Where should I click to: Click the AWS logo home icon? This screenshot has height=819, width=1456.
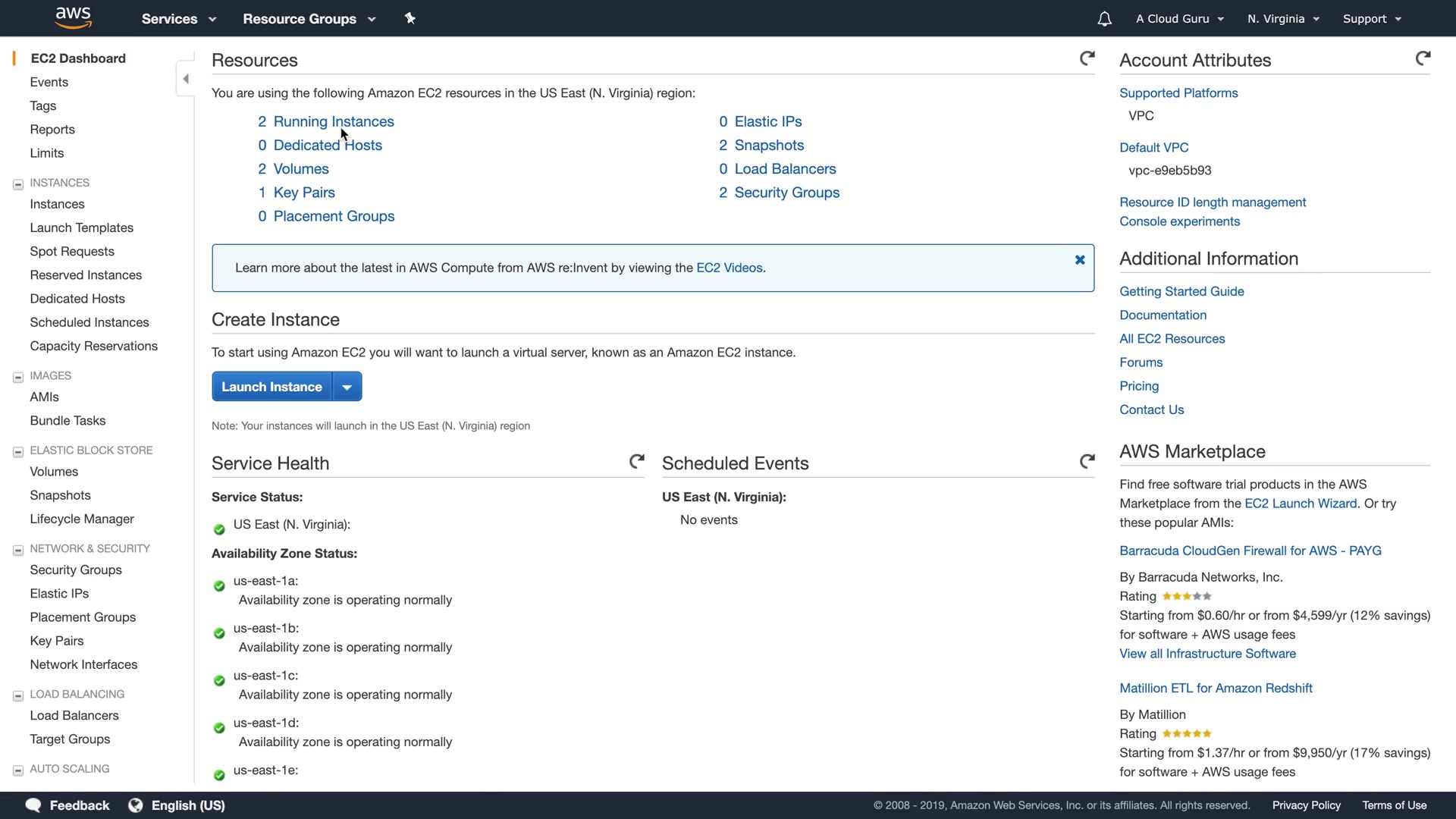click(73, 17)
